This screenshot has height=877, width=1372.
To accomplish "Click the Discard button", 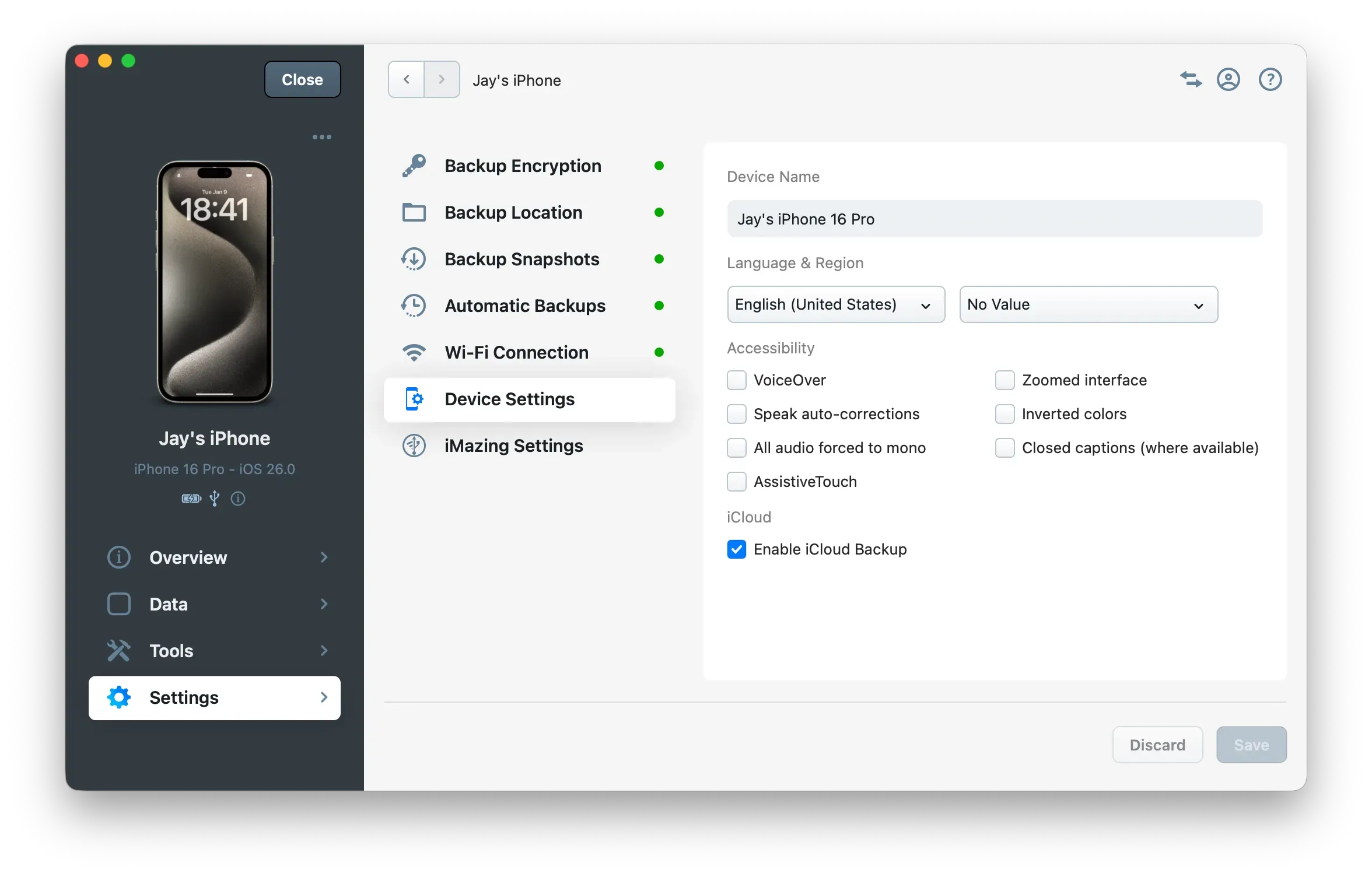I will (1157, 745).
